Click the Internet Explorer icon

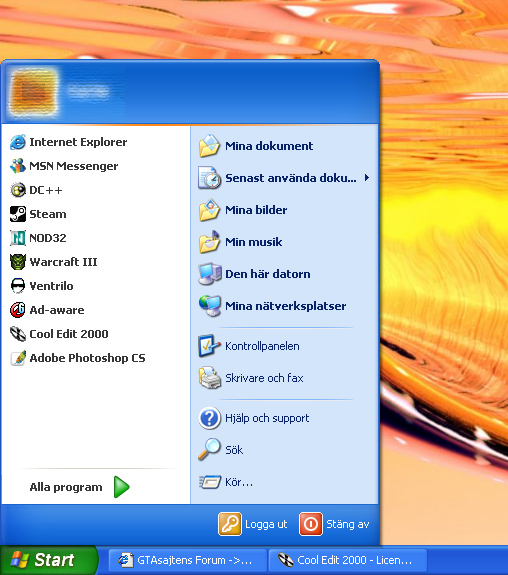tap(18, 142)
